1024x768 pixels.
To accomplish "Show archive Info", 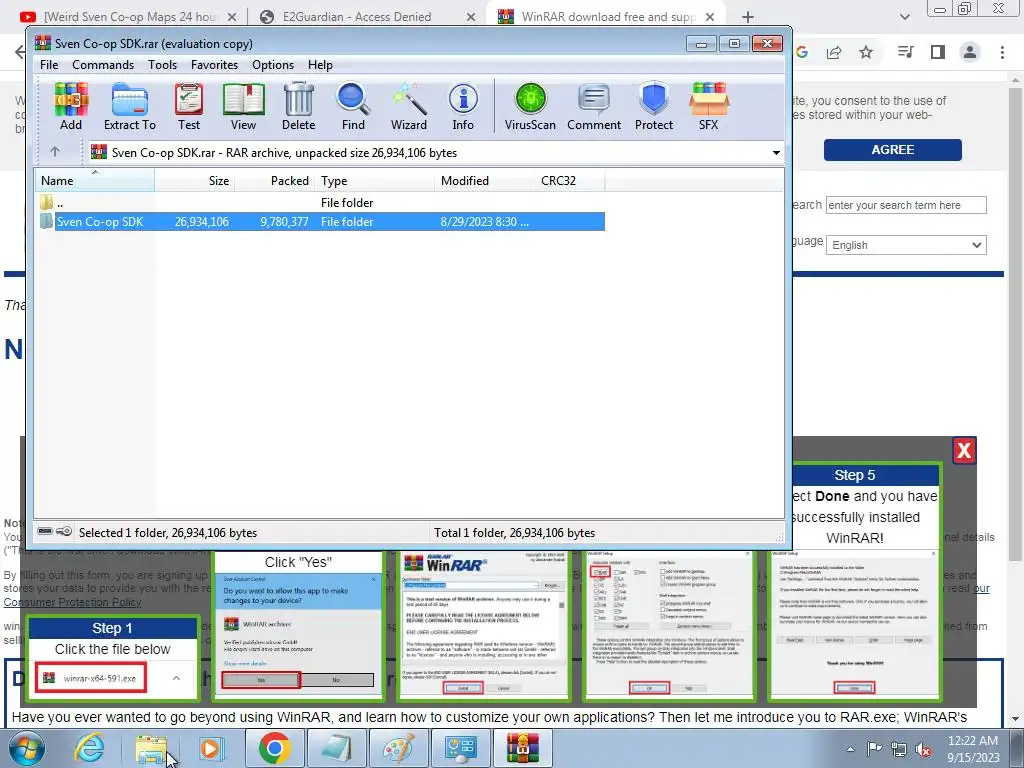I will [463, 106].
